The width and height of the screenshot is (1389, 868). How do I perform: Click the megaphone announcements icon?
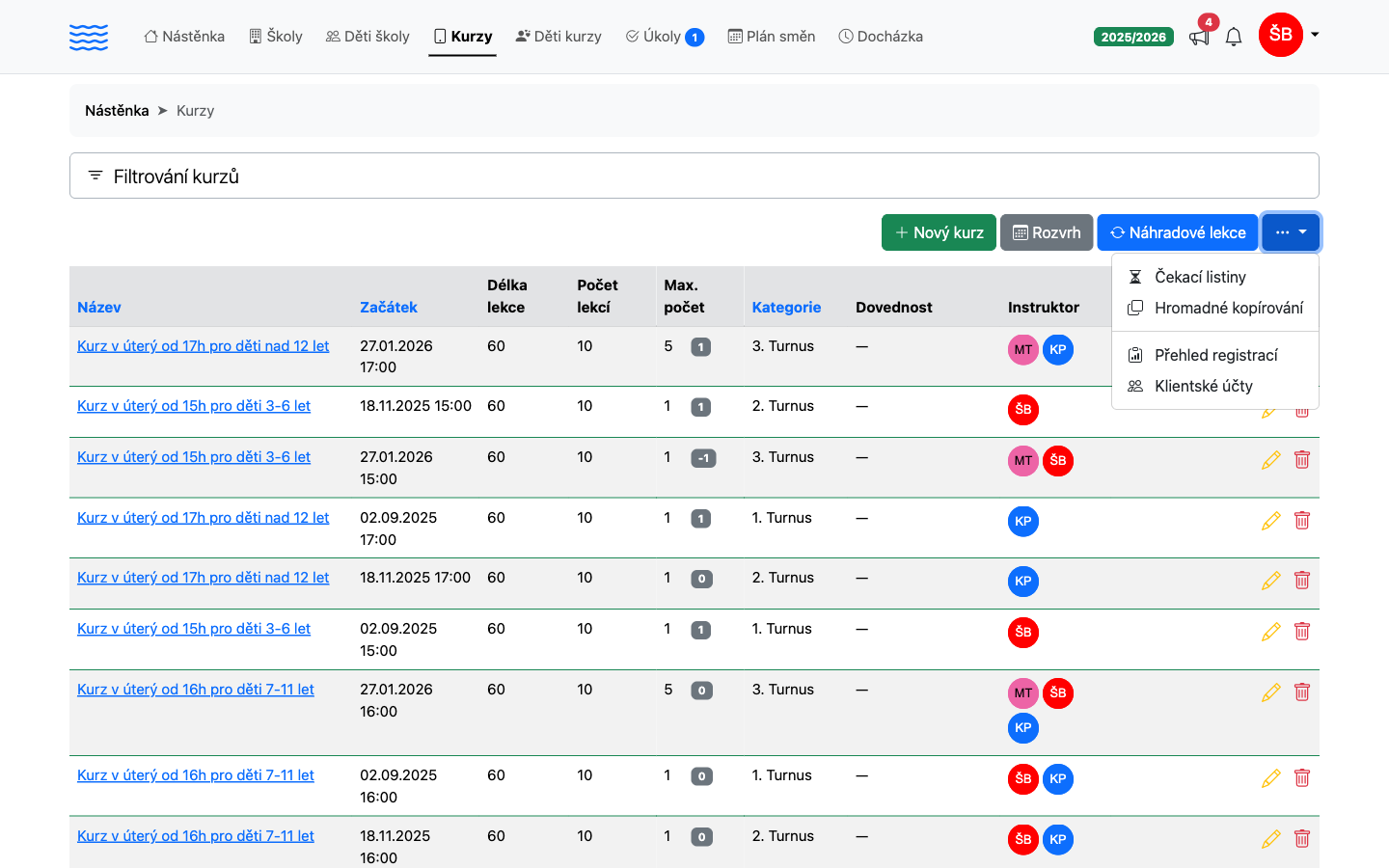tap(1199, 37)
